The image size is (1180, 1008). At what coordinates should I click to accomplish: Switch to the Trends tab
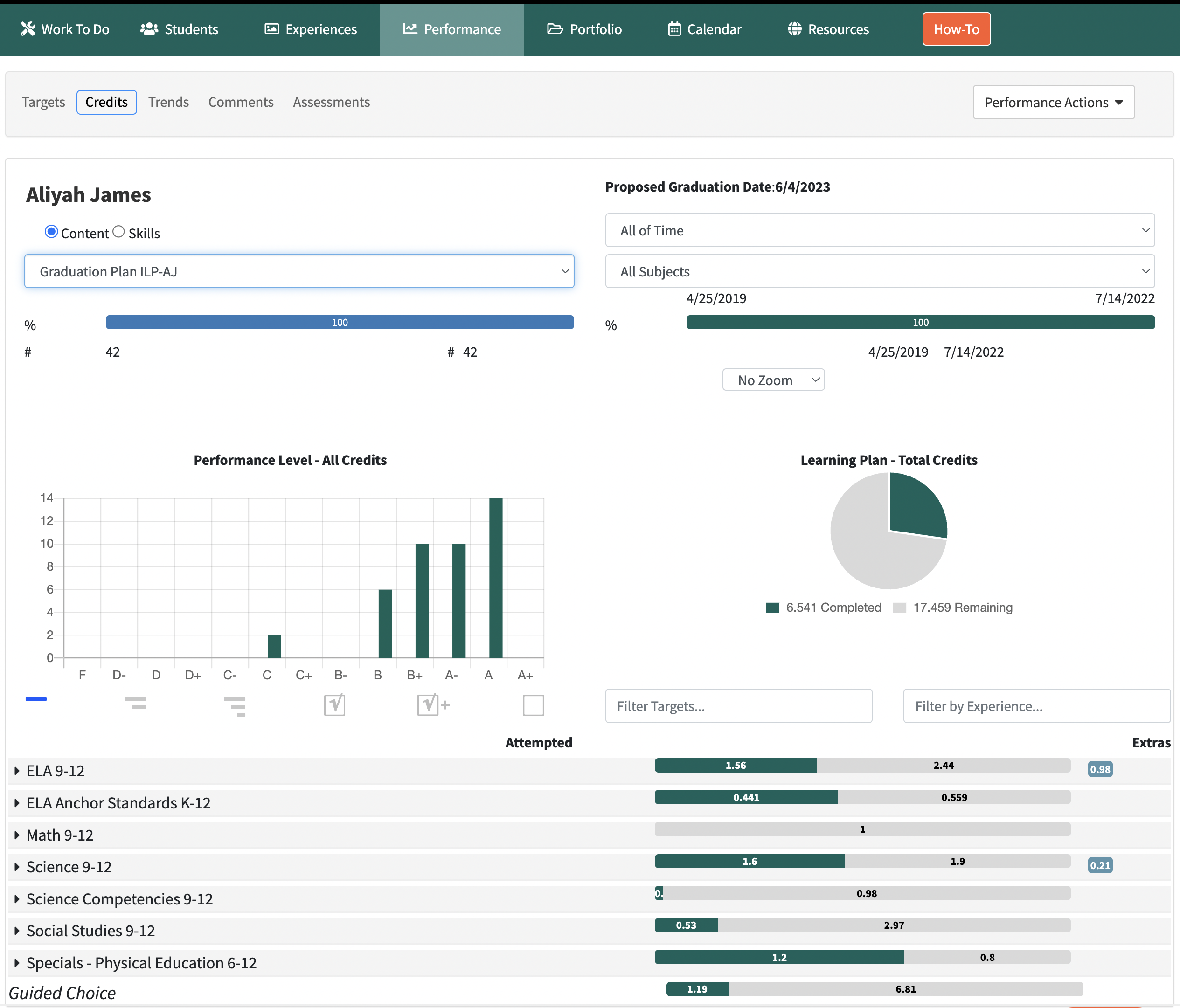point(168,102)
